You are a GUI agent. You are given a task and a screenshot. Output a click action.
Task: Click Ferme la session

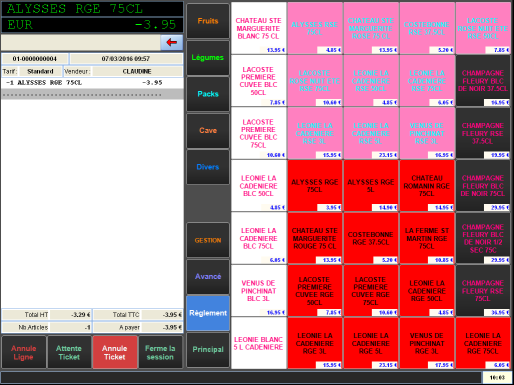pyautogui.click(x=160, y=352)
